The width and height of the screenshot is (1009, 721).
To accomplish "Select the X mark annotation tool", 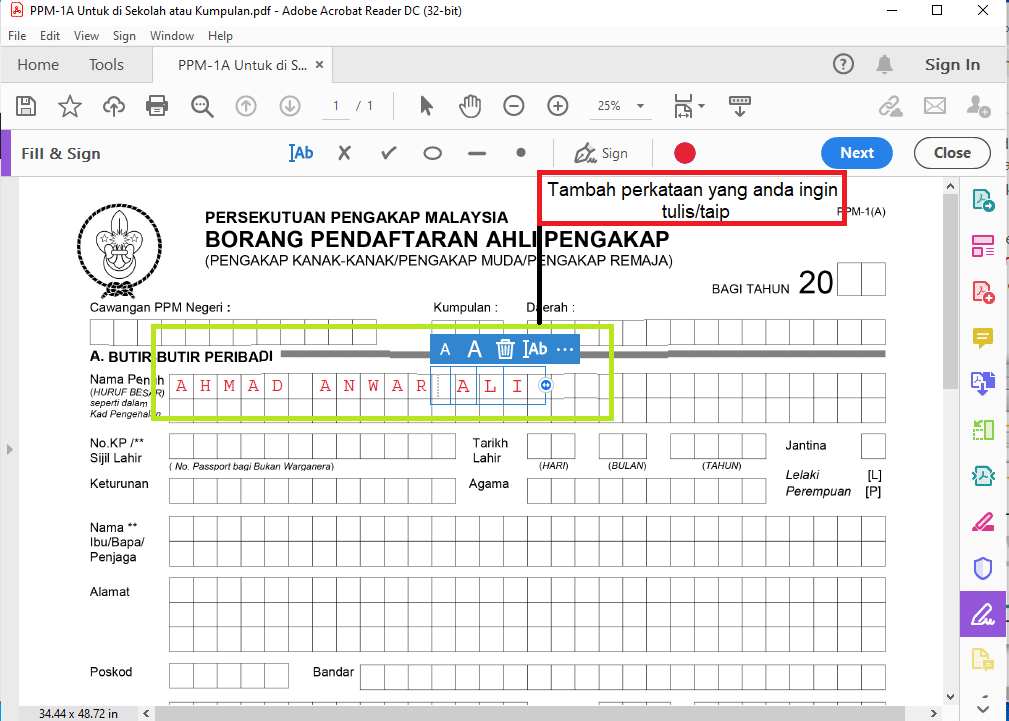I will pos(344,153).
